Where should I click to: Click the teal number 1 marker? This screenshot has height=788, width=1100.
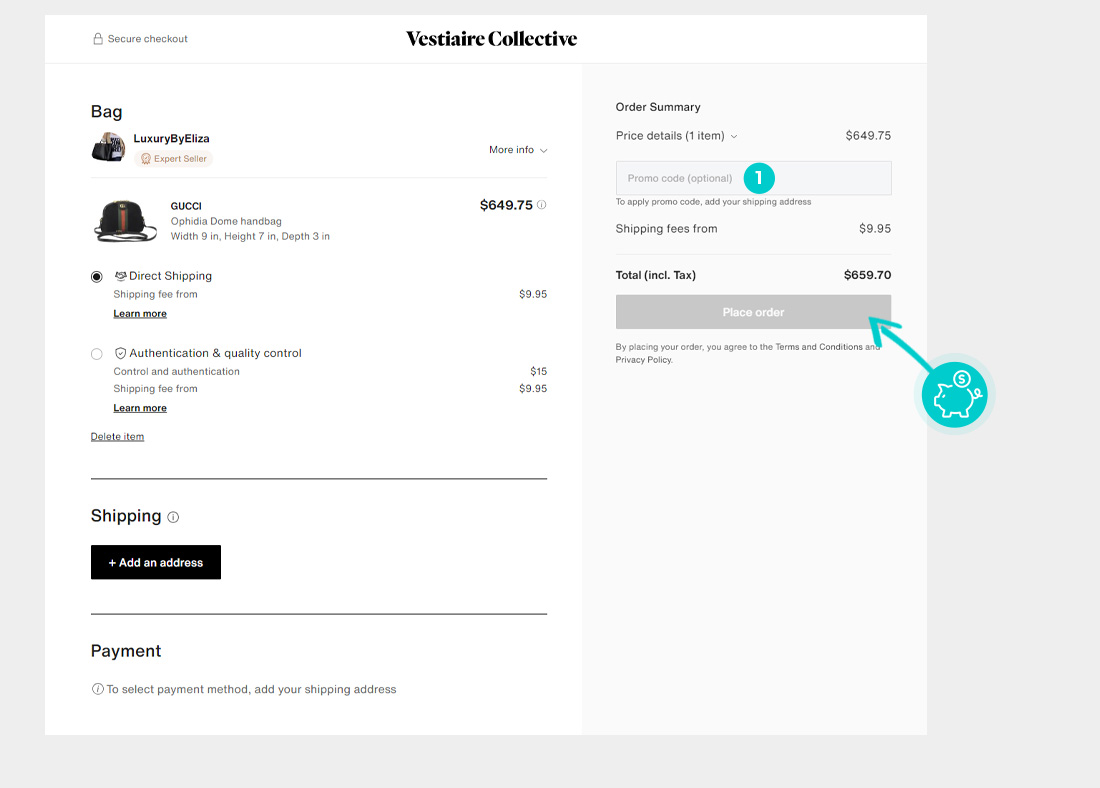[x=759, y=178]
